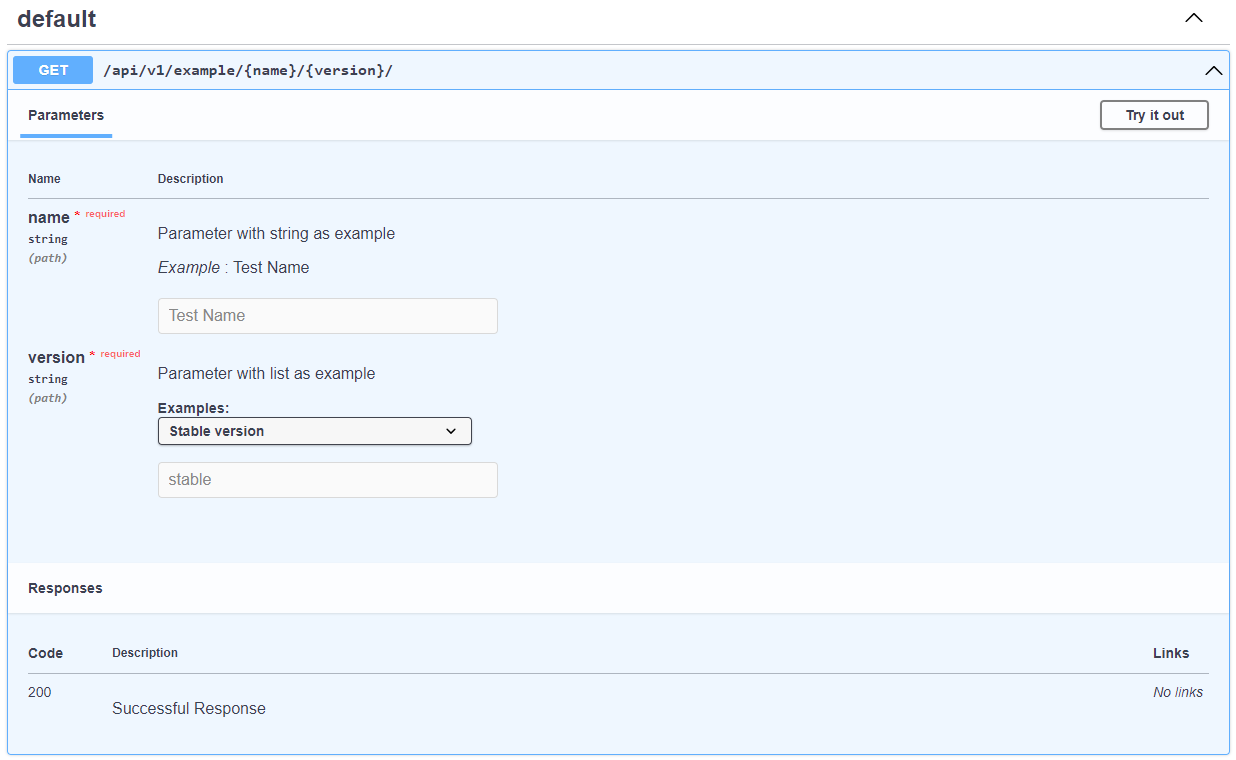
Task: Click the required label beside the version parameter
Action: coord(119,353)
